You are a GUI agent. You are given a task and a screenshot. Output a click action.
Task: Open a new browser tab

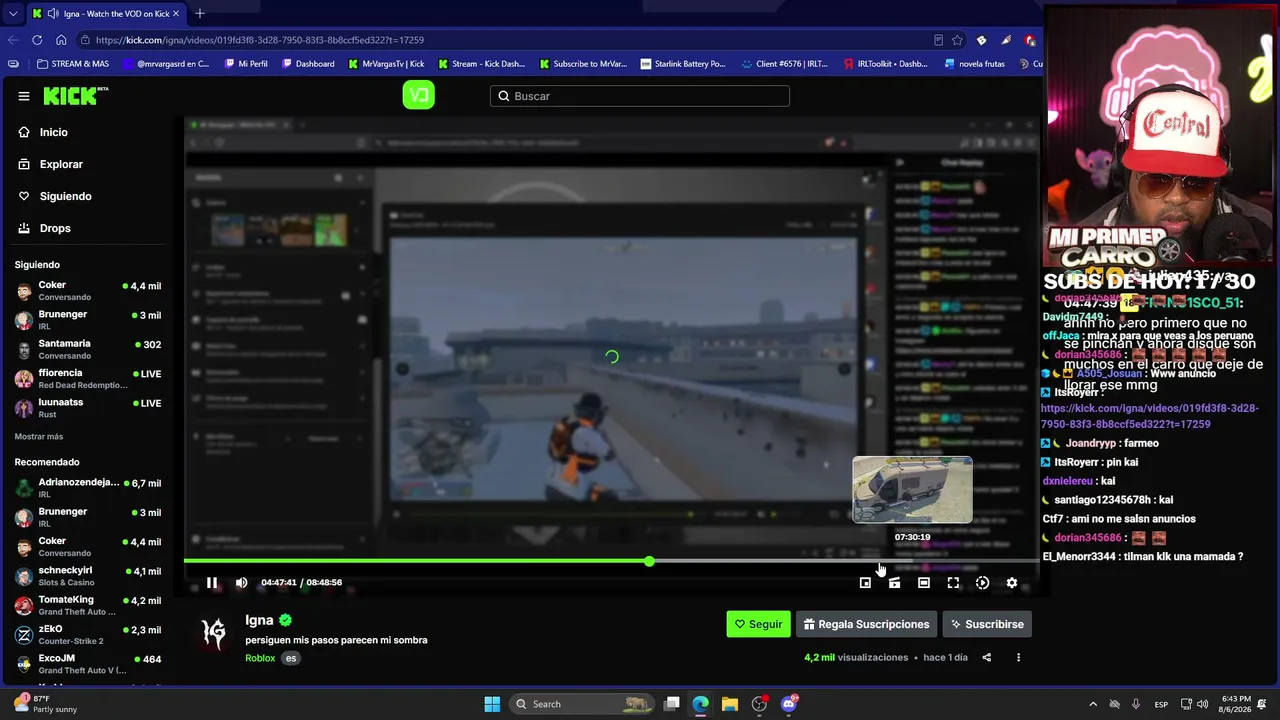point(200,14)
